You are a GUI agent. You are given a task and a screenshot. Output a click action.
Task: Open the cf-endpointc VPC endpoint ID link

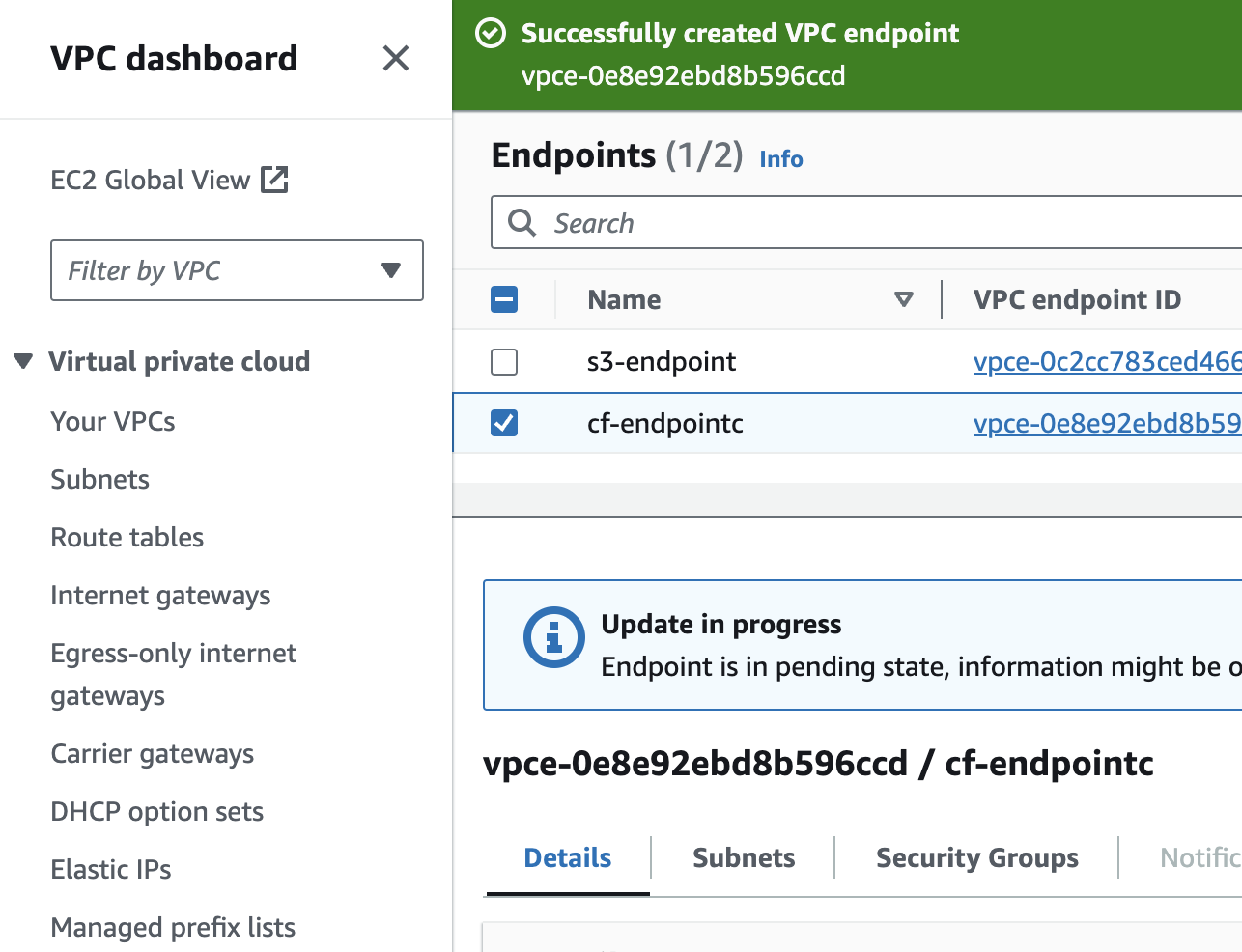click(1106, 423)
